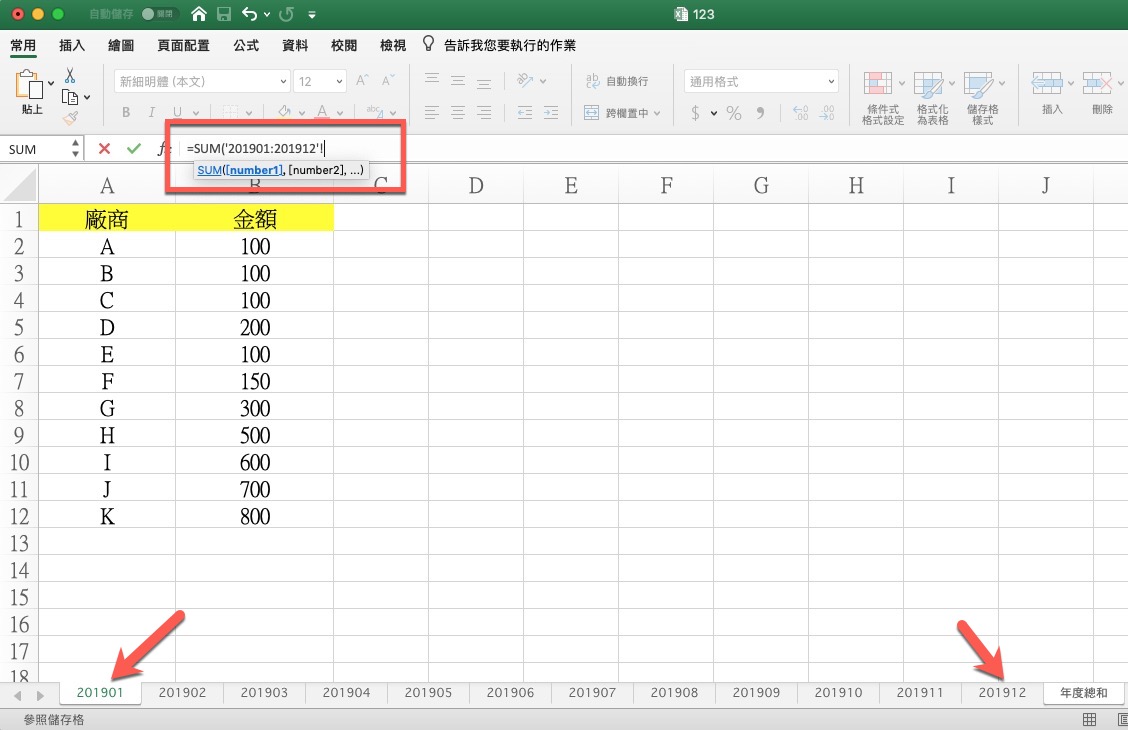This screenshot has width=1128, height=730.
Task: Cancel formula entry with red X
Action: [104, 149]
